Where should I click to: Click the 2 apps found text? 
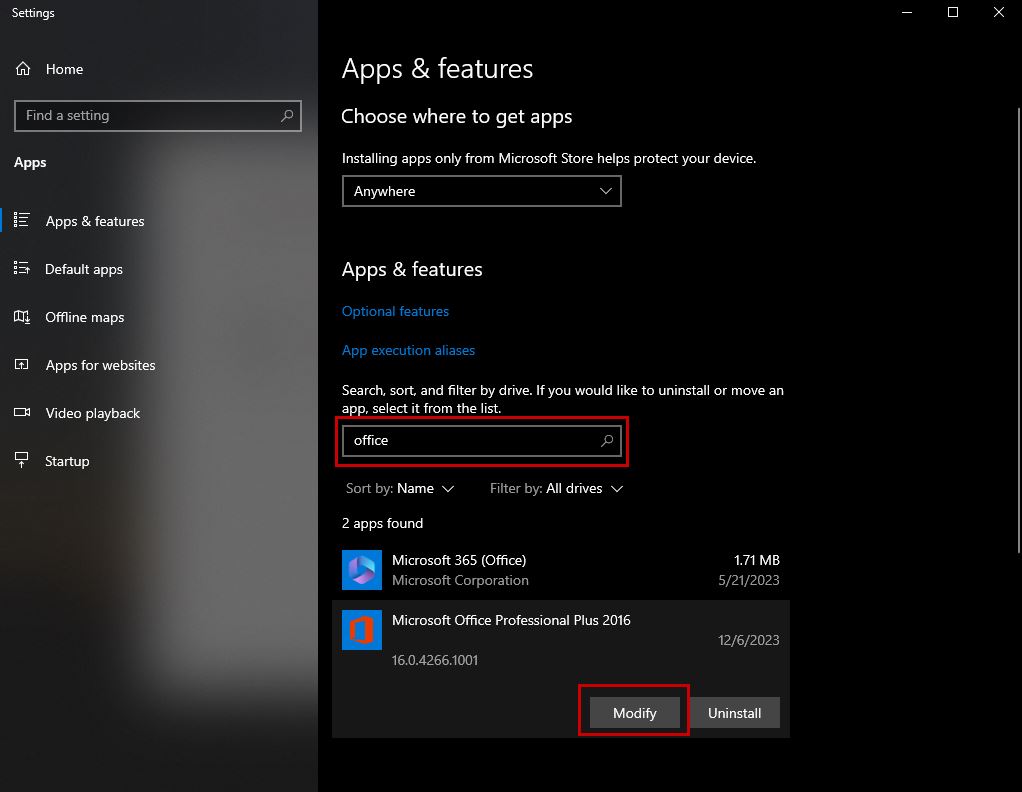pyautogui.click(x=383, y=523)
